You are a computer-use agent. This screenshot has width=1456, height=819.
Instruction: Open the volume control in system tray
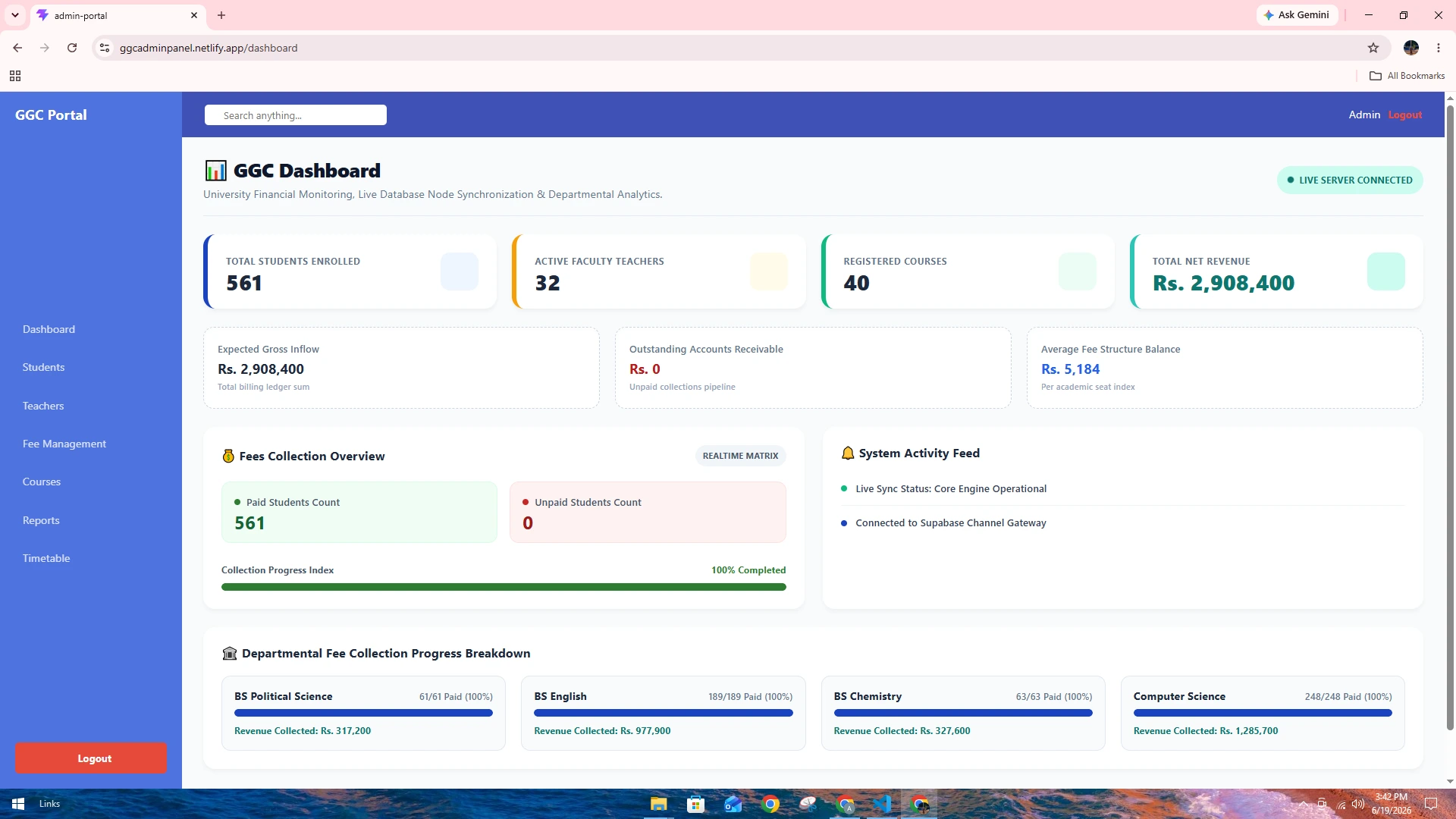1358,804
